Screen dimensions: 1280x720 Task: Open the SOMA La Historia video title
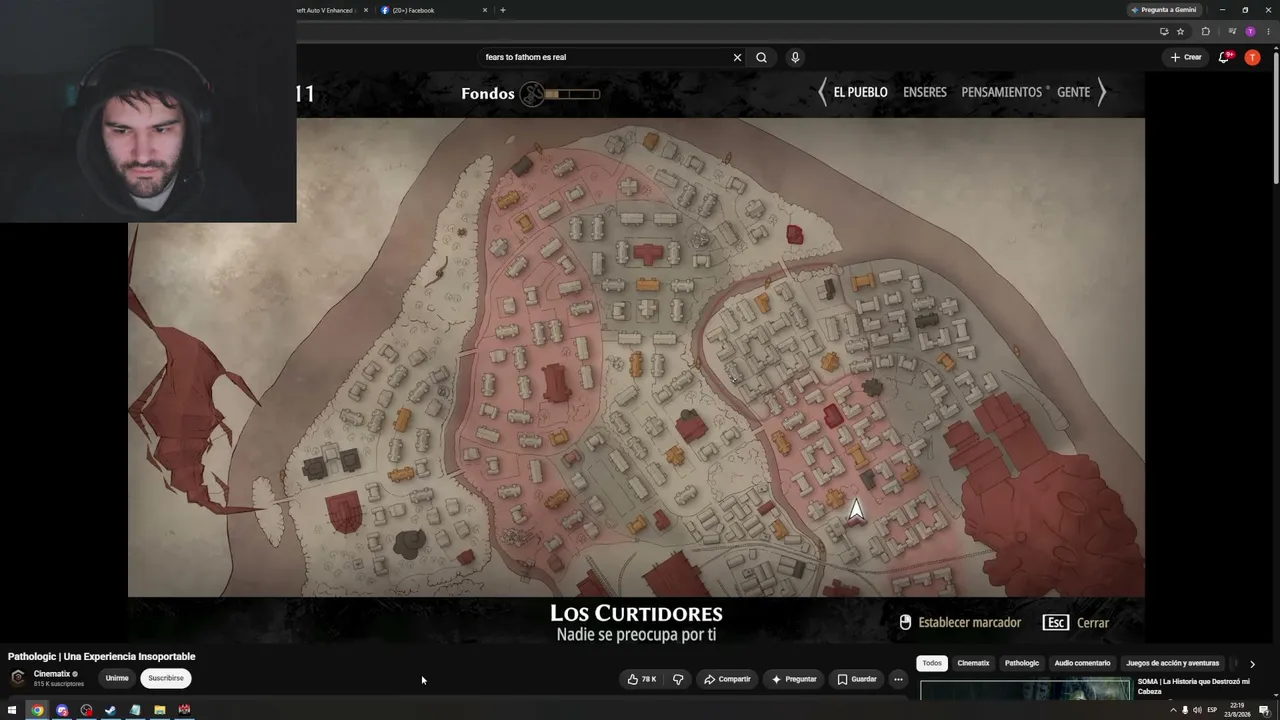[1194, 686]
